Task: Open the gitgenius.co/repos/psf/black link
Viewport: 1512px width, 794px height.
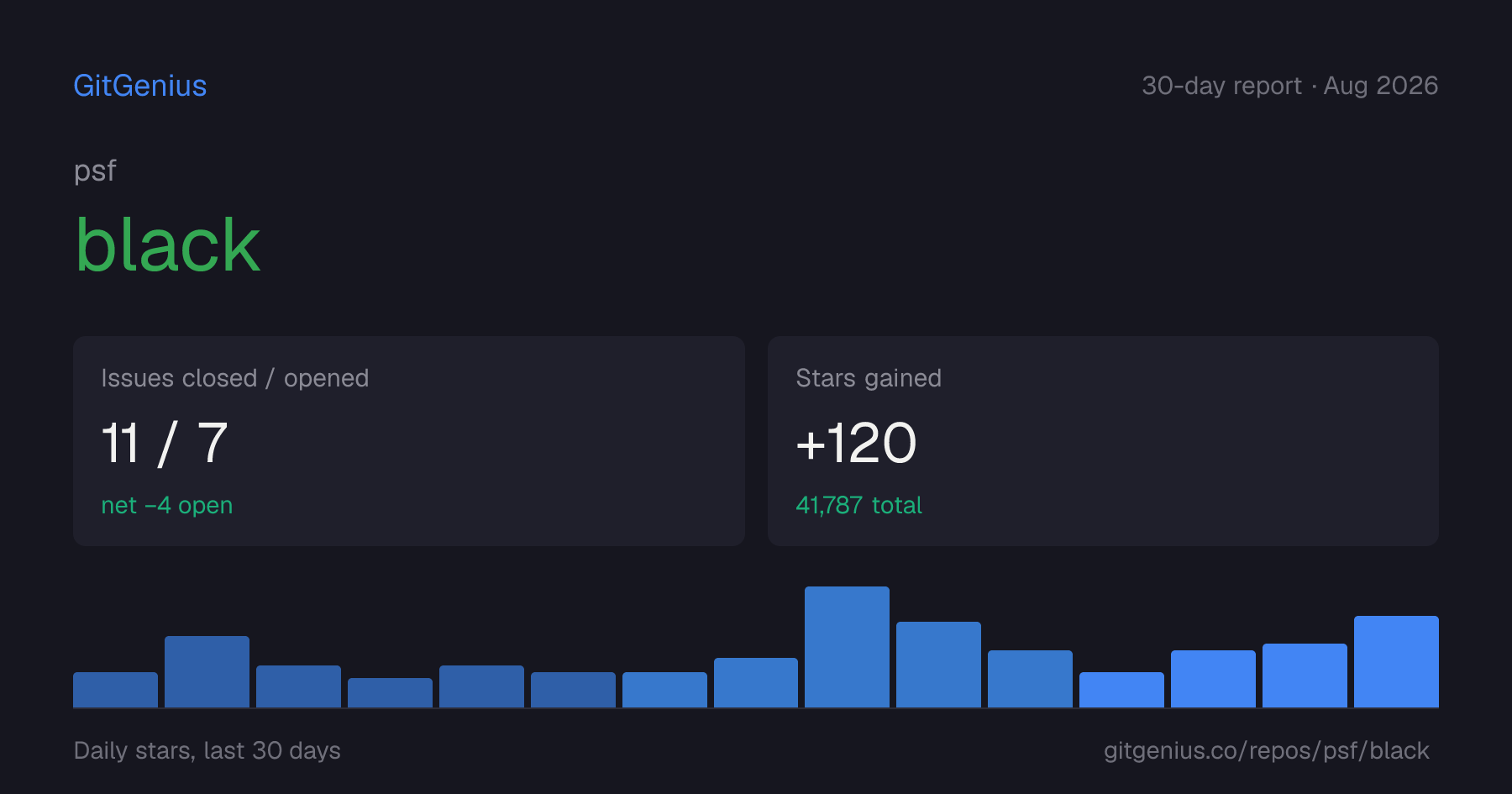Action: point(1267,750)
